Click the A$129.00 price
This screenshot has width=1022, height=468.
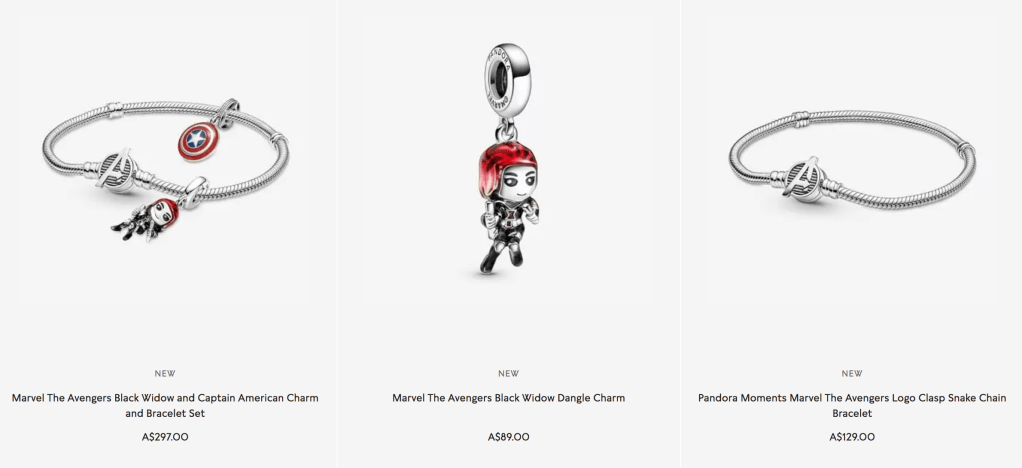point(852,437)
